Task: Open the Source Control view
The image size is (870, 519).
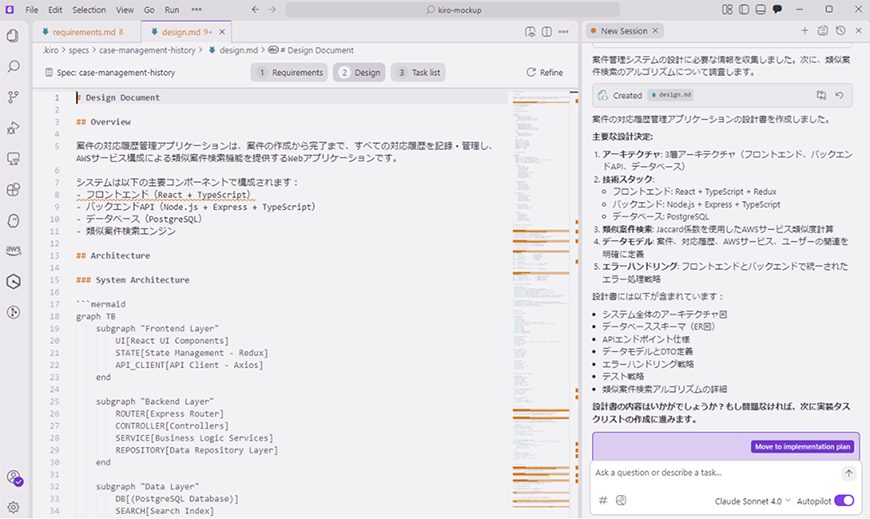Action: (x=13, y=97)
